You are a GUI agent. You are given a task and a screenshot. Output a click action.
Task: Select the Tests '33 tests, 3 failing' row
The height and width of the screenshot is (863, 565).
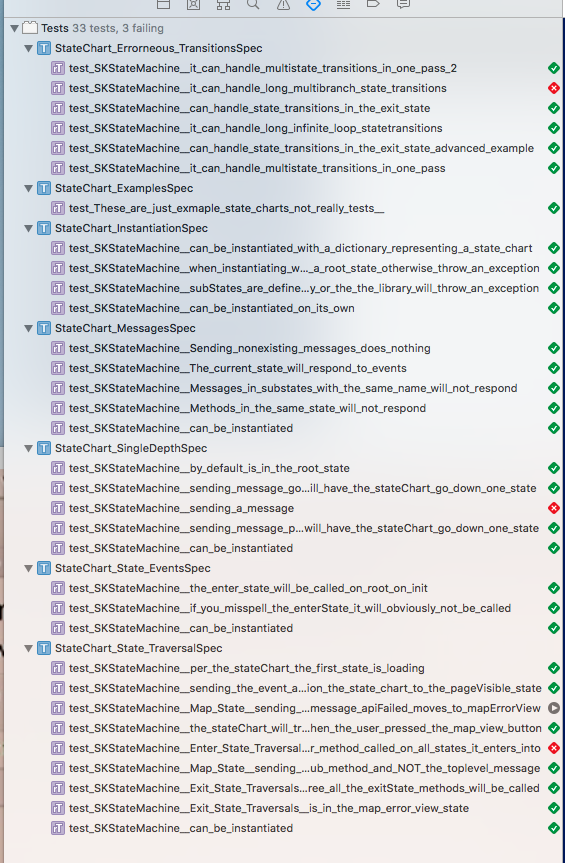coord(282,28)
